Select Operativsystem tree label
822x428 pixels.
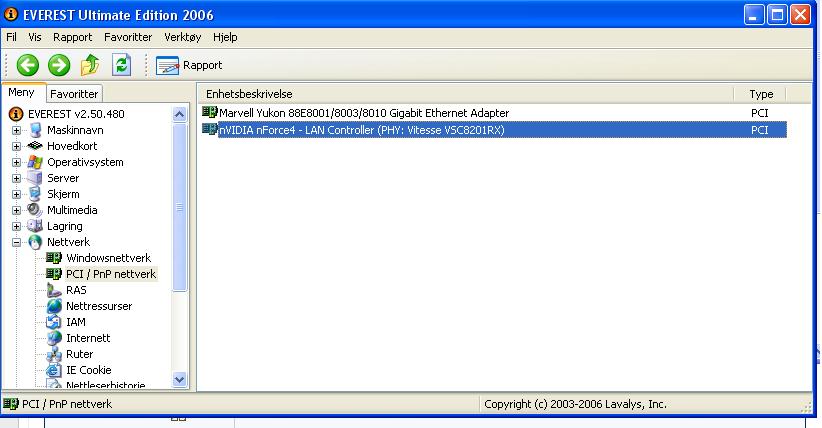pos(85,162)
